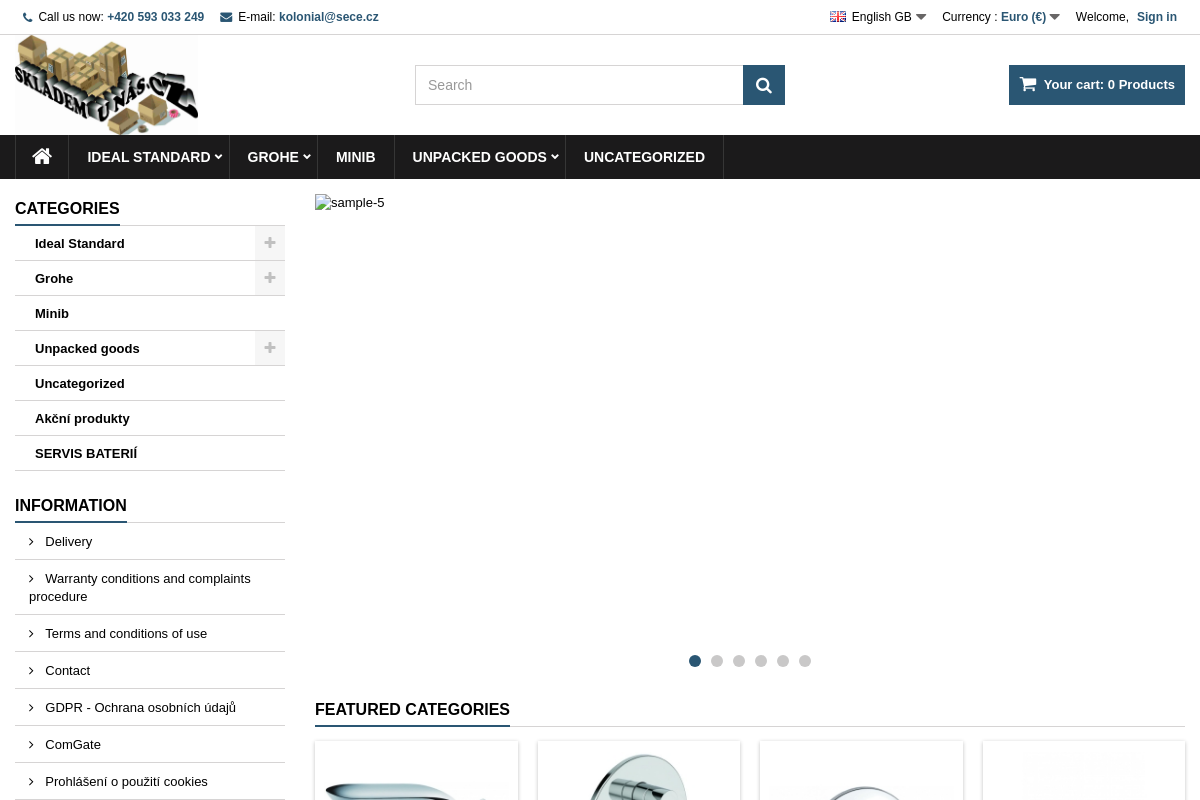Open SERVIS BATERIÍ sidebar category
Image resolution: width=1200 pixels, height=800 pixels.
86,453
